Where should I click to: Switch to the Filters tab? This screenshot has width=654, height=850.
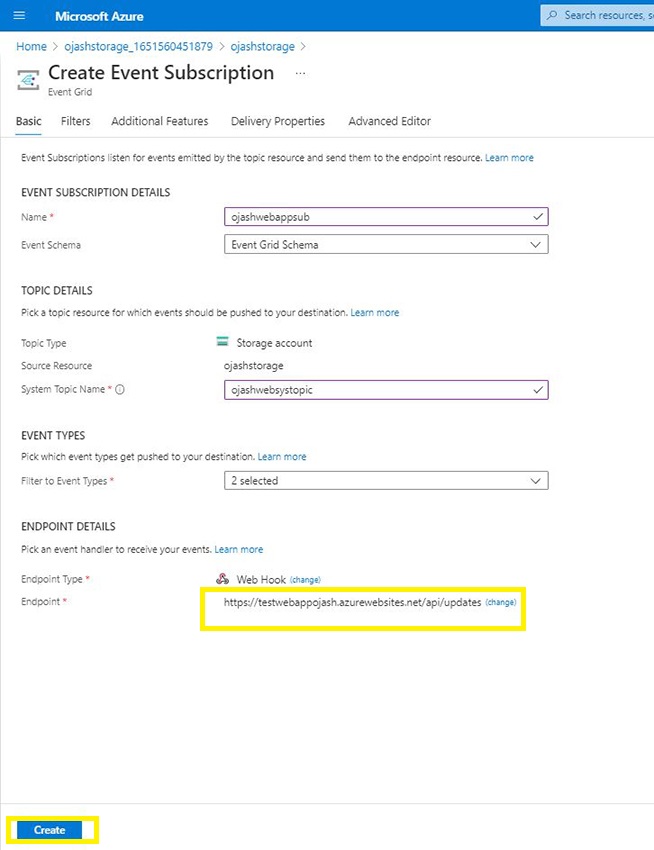tap(75, 121)
